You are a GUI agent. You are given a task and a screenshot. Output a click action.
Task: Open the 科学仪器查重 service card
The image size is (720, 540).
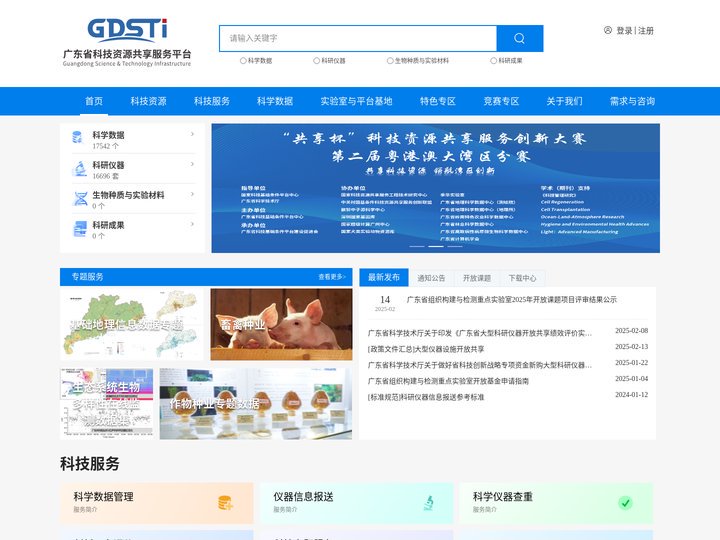(x=556, y=503)
